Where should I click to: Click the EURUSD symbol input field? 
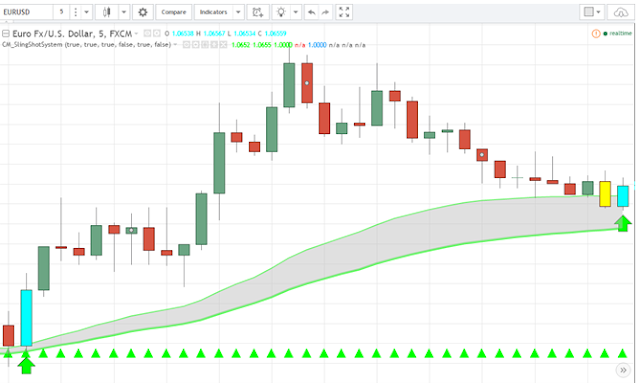[27, 12]
